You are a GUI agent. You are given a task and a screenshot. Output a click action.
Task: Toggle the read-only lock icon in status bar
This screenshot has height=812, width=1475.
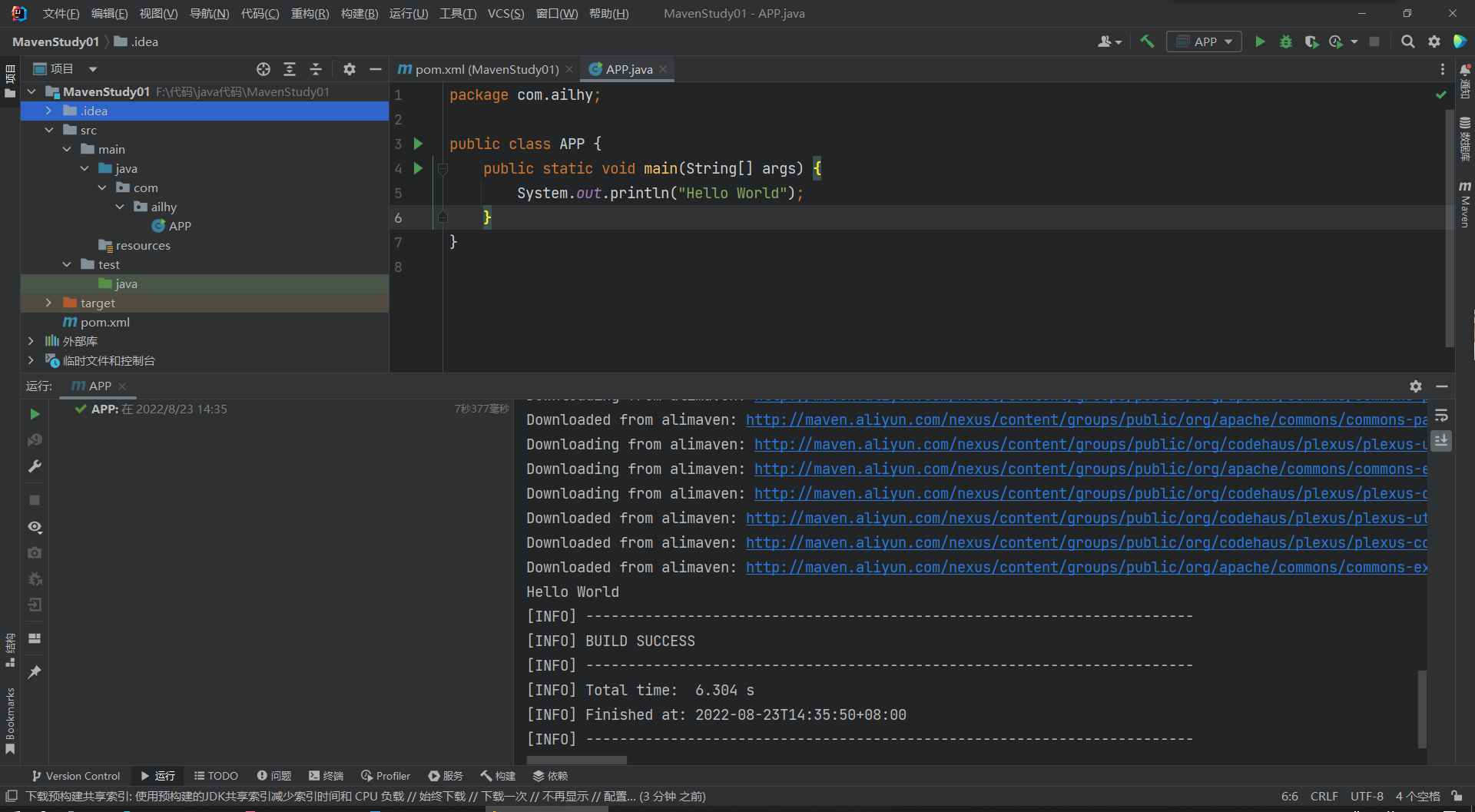click(x=1457, y=796)
